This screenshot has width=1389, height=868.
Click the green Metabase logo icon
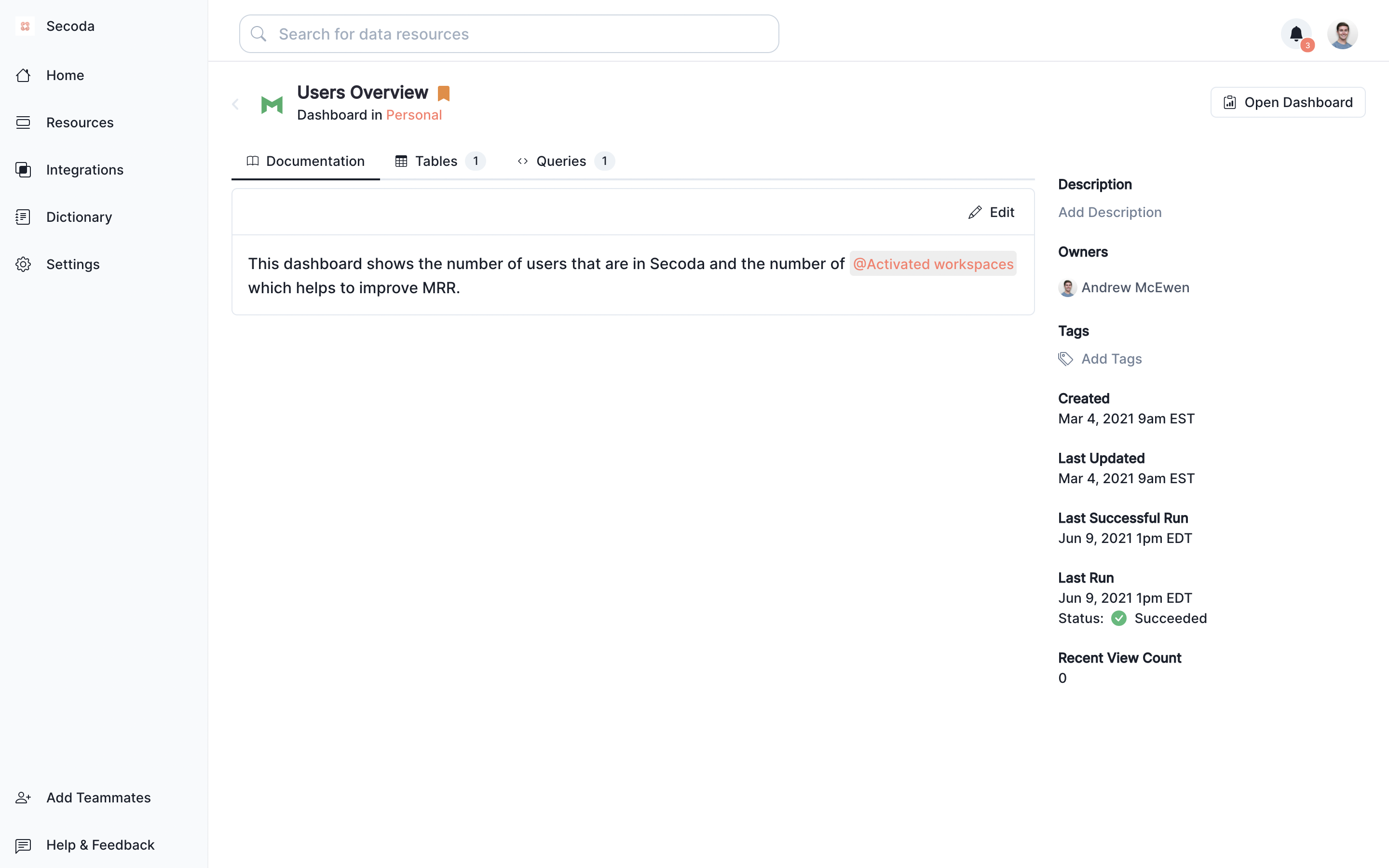coord(272,105)
